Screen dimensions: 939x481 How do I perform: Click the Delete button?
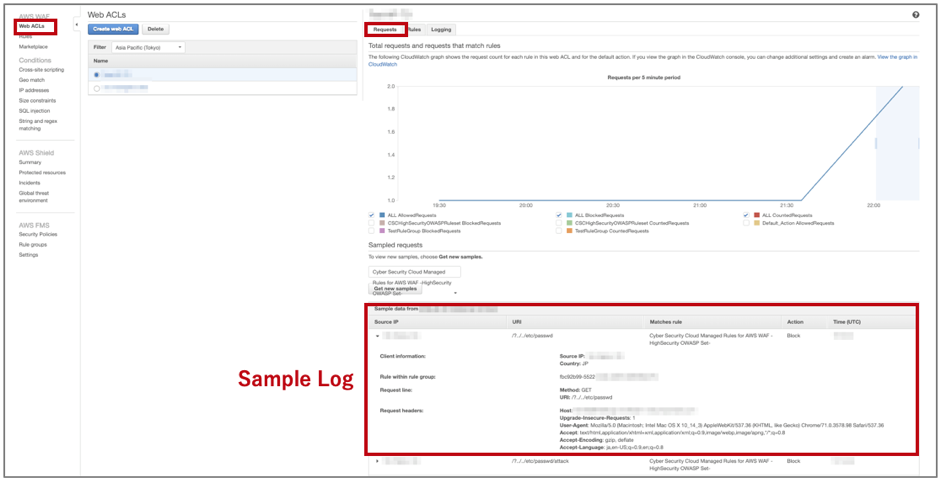pyautogui.click(x=156, y=30)
